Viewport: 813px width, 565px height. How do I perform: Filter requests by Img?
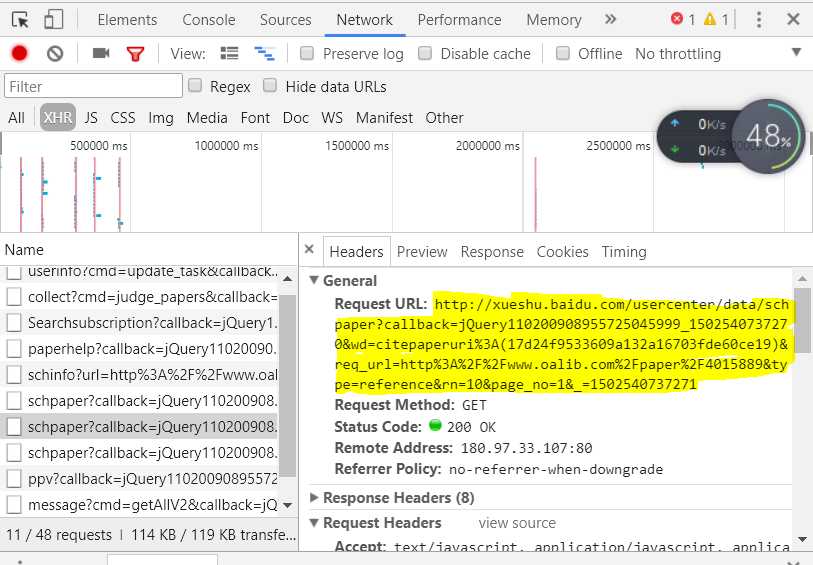(x=161, y=118)
